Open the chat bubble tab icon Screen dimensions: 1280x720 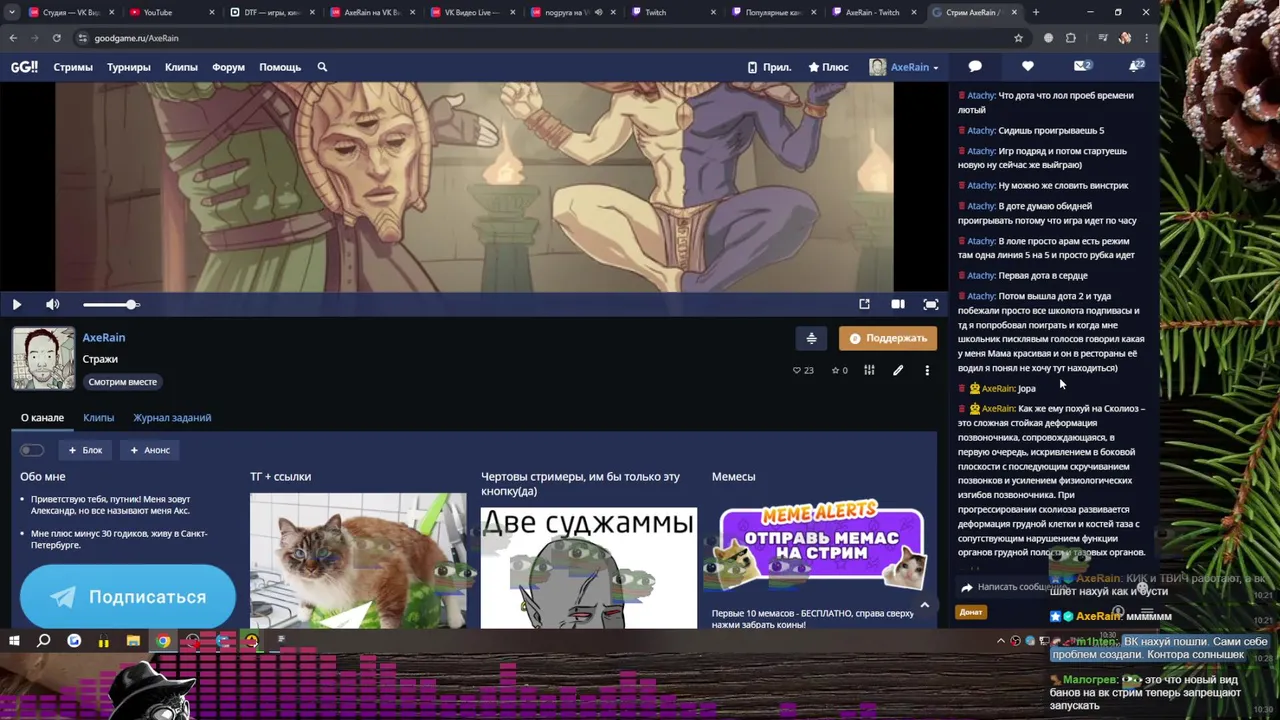[x=975, y=66]
